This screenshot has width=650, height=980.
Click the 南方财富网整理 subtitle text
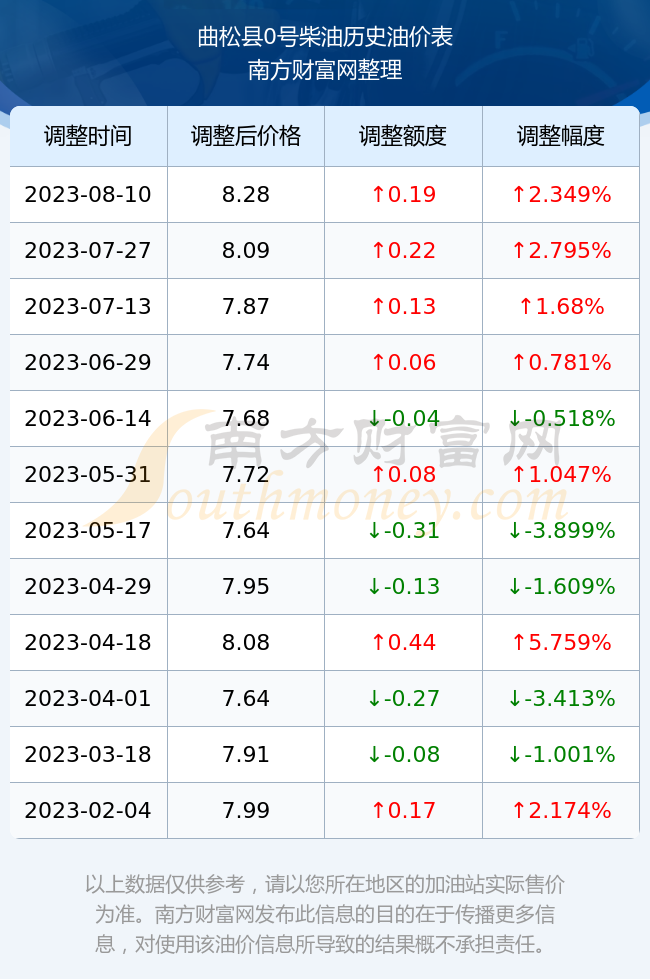(325, 69)
